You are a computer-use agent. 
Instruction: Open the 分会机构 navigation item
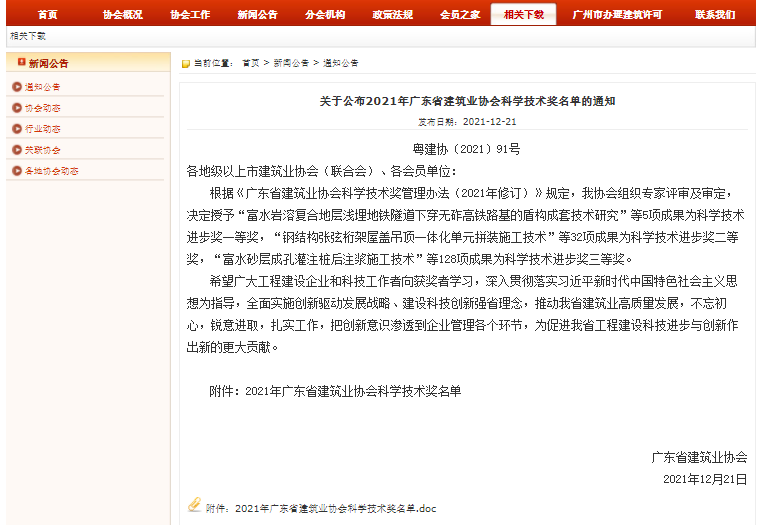[x=325, y=15]
